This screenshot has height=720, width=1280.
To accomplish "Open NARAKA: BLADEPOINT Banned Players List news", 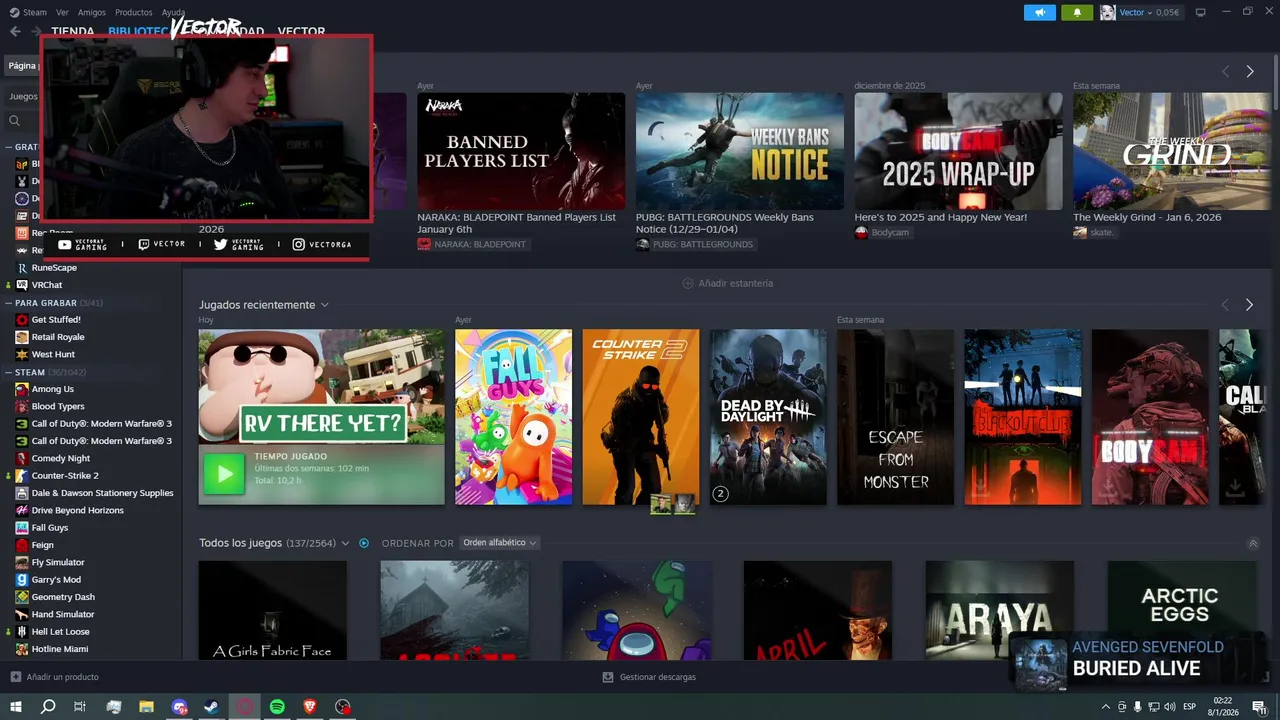I will pos(521,151).
